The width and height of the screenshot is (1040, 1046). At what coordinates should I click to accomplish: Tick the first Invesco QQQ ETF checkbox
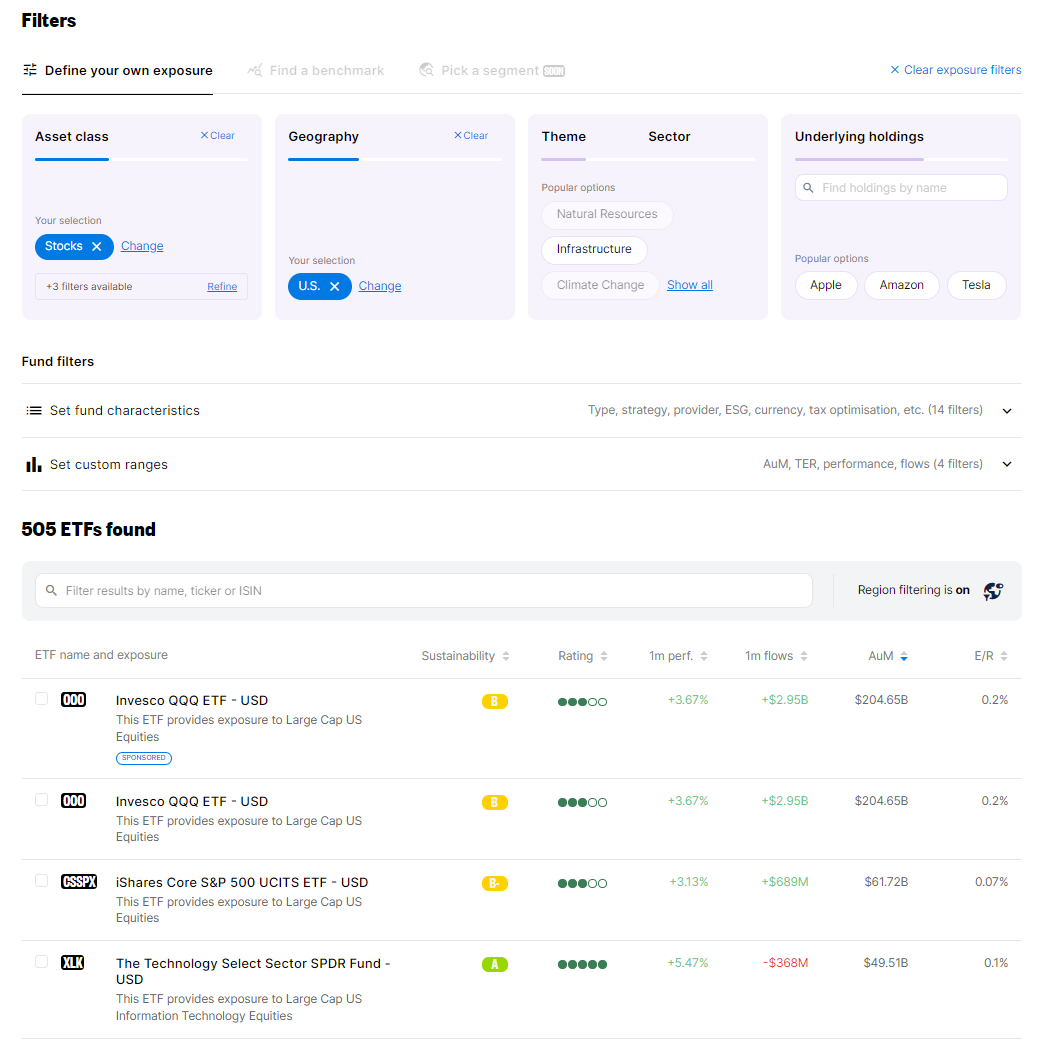(42, 699)
